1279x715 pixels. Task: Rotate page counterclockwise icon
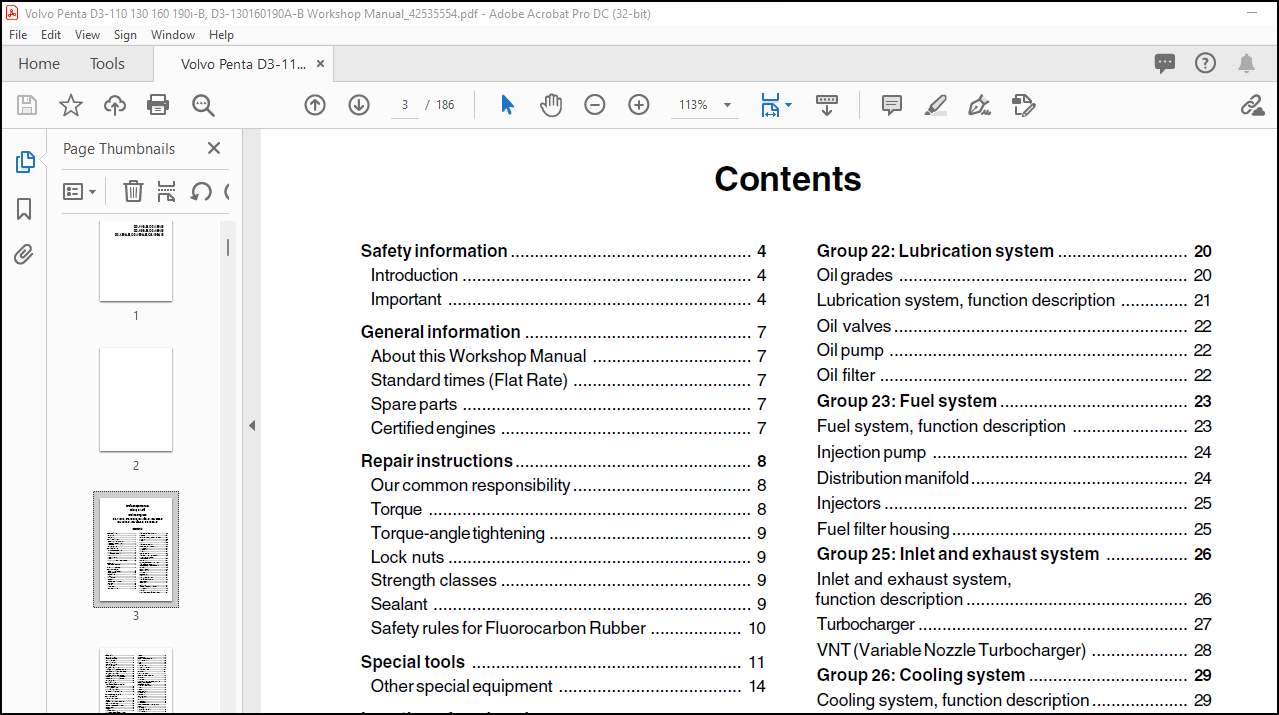tap(201, 191)
